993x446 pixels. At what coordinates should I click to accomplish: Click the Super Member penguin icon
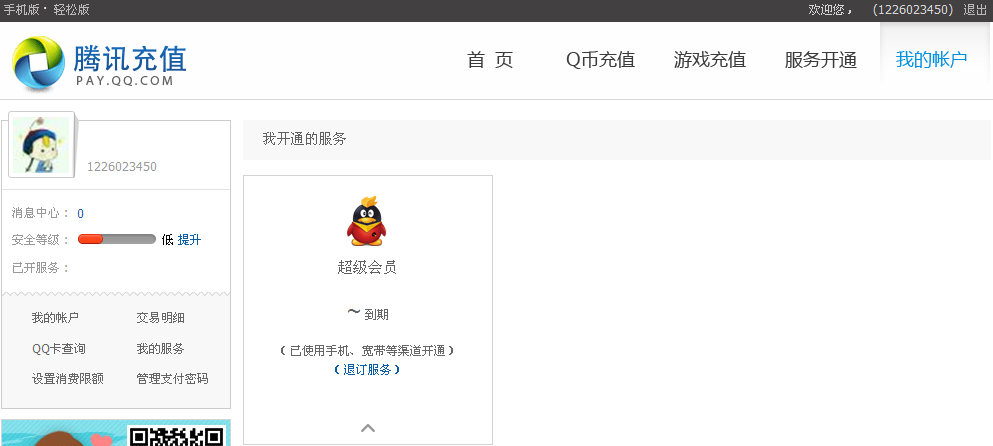(x=367, y=222)
